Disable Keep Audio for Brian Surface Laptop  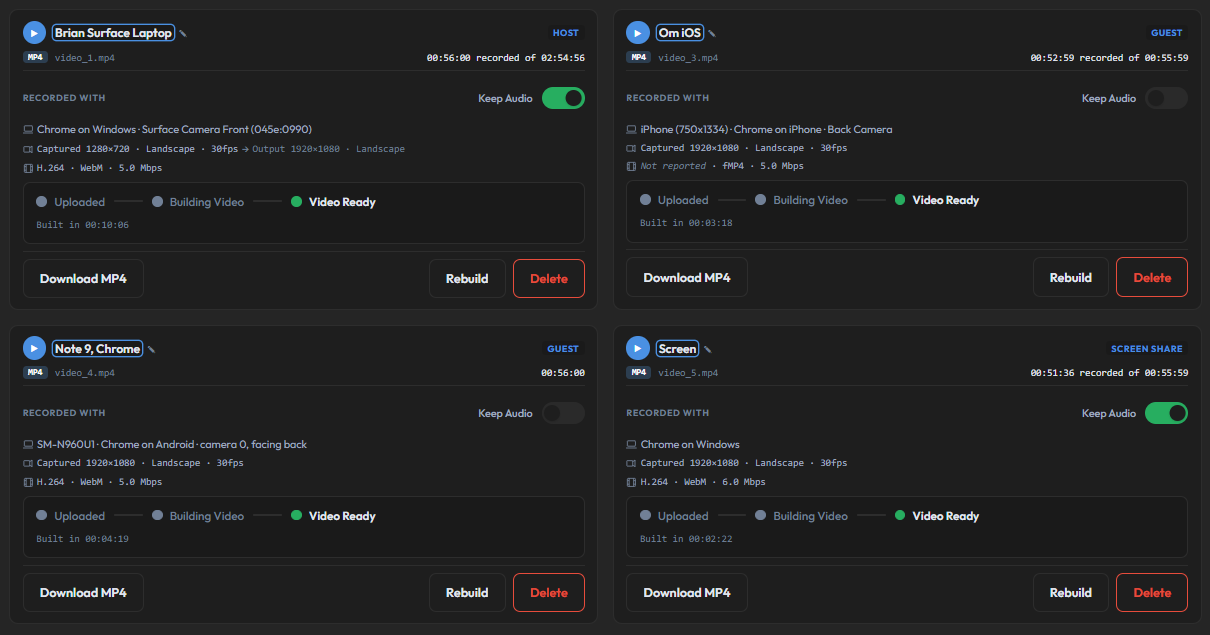pyautogui.click(x=563, y=98)
